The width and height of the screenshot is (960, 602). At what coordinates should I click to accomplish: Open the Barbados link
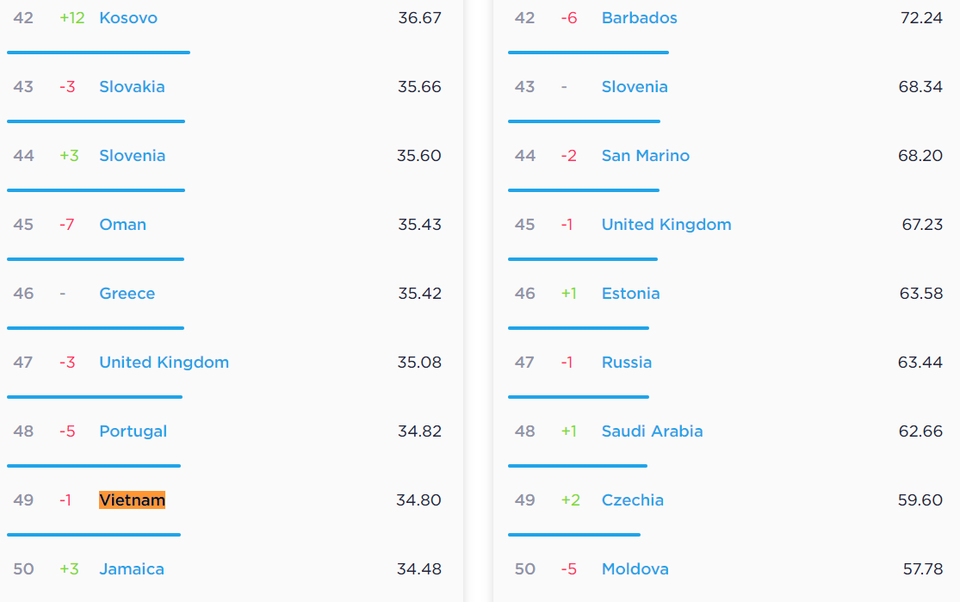pyautogui.click(x=639, y=18)
